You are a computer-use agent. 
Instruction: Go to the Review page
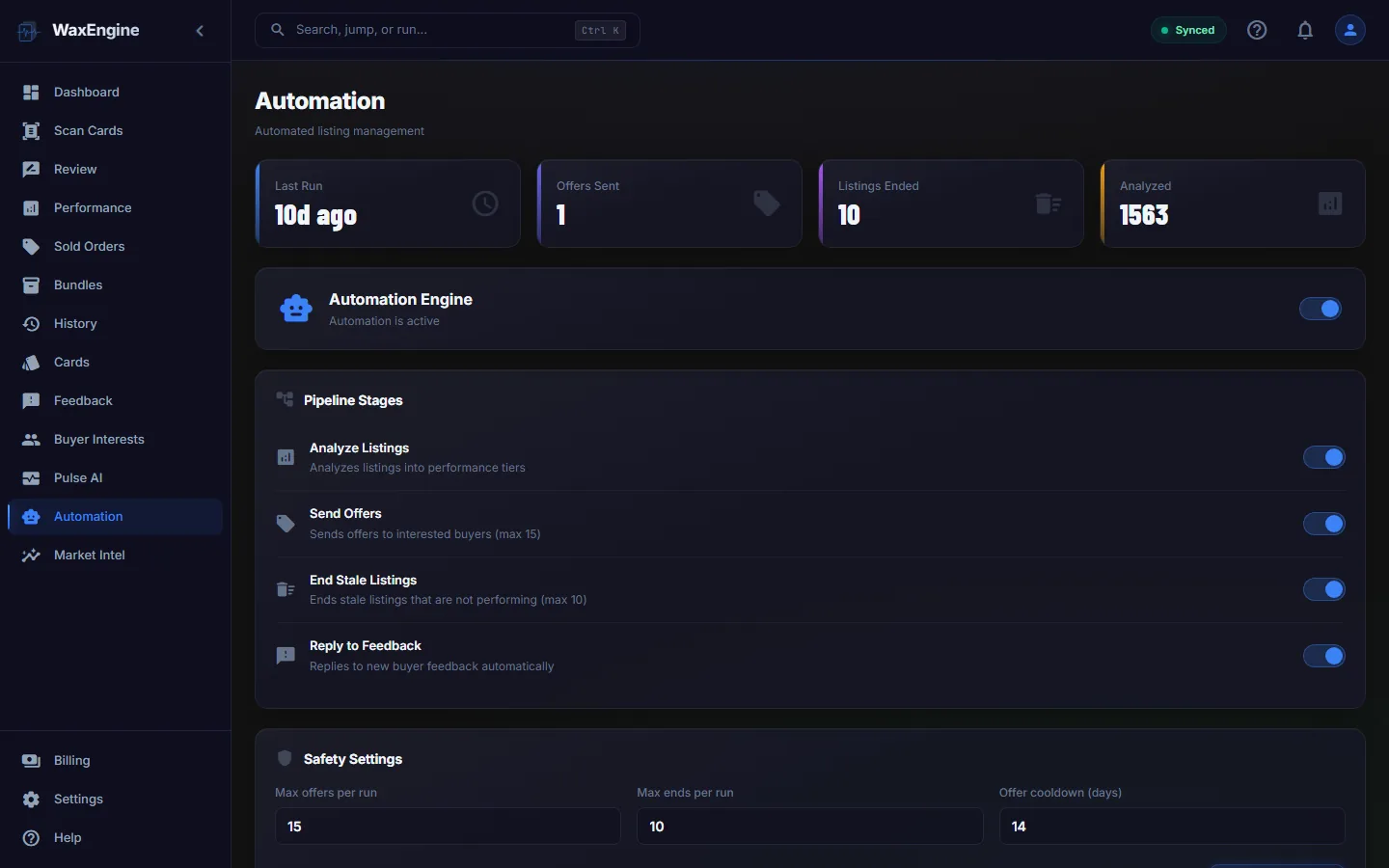(115, 170)
